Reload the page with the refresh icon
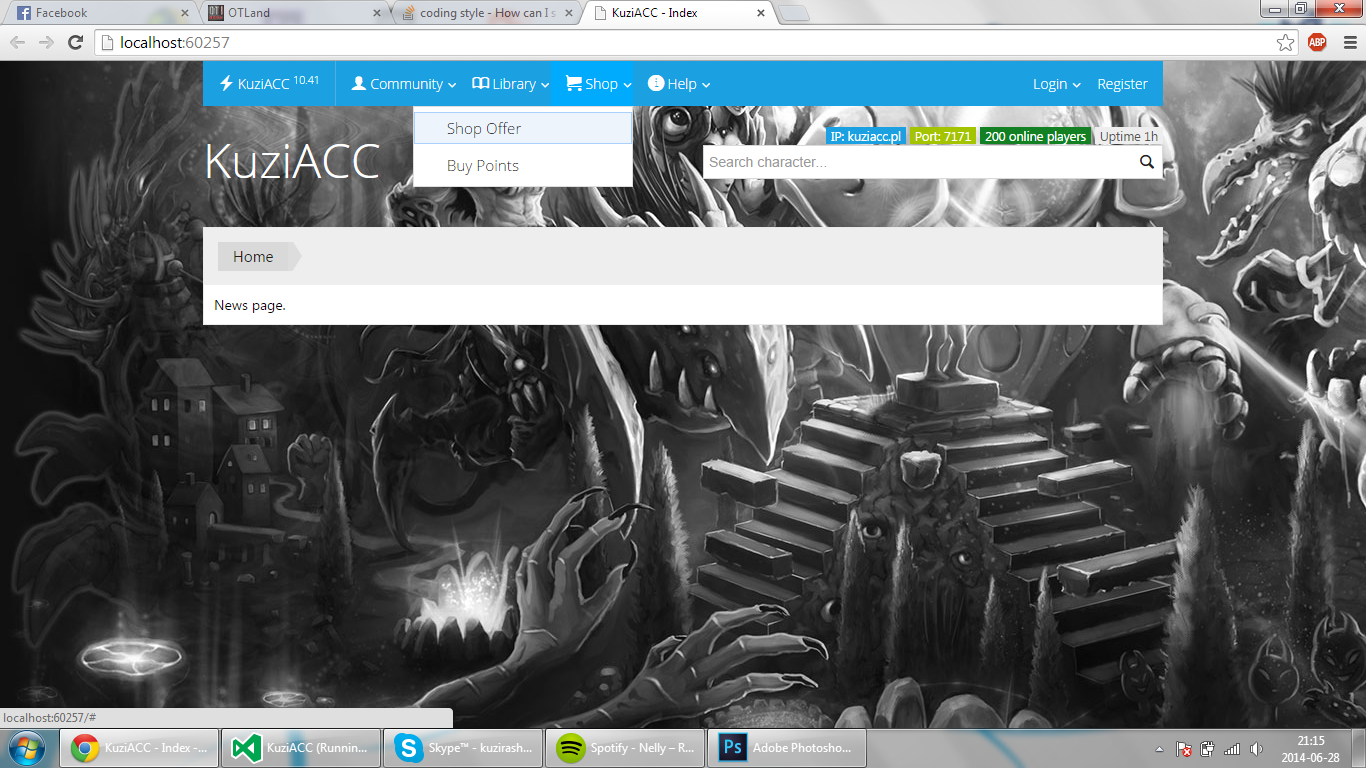The width and height of the screenshot is (1366, 768). [x=75, y=42]
